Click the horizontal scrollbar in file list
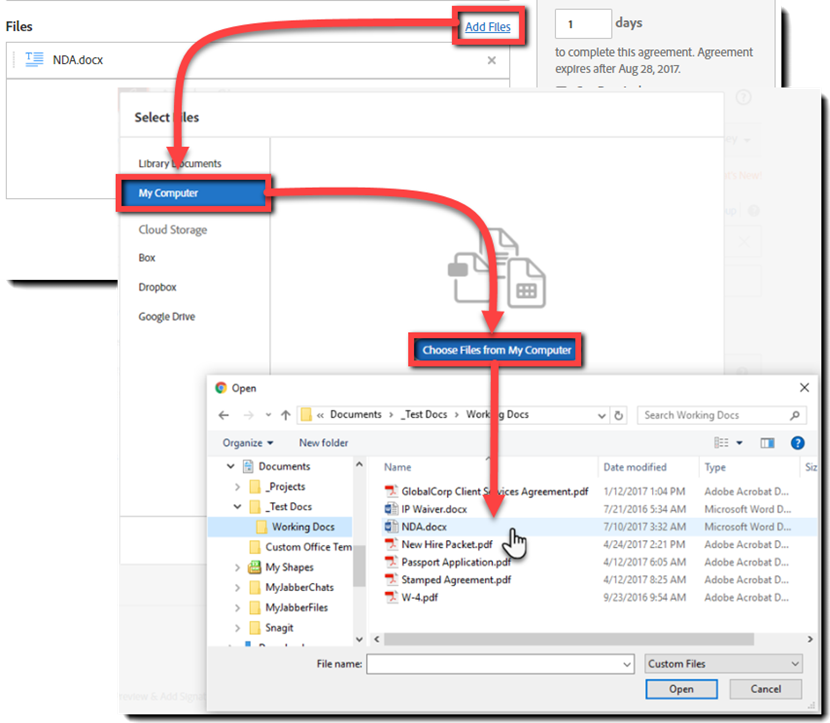Viewport: 830px width, 723px height. (569, 639)
